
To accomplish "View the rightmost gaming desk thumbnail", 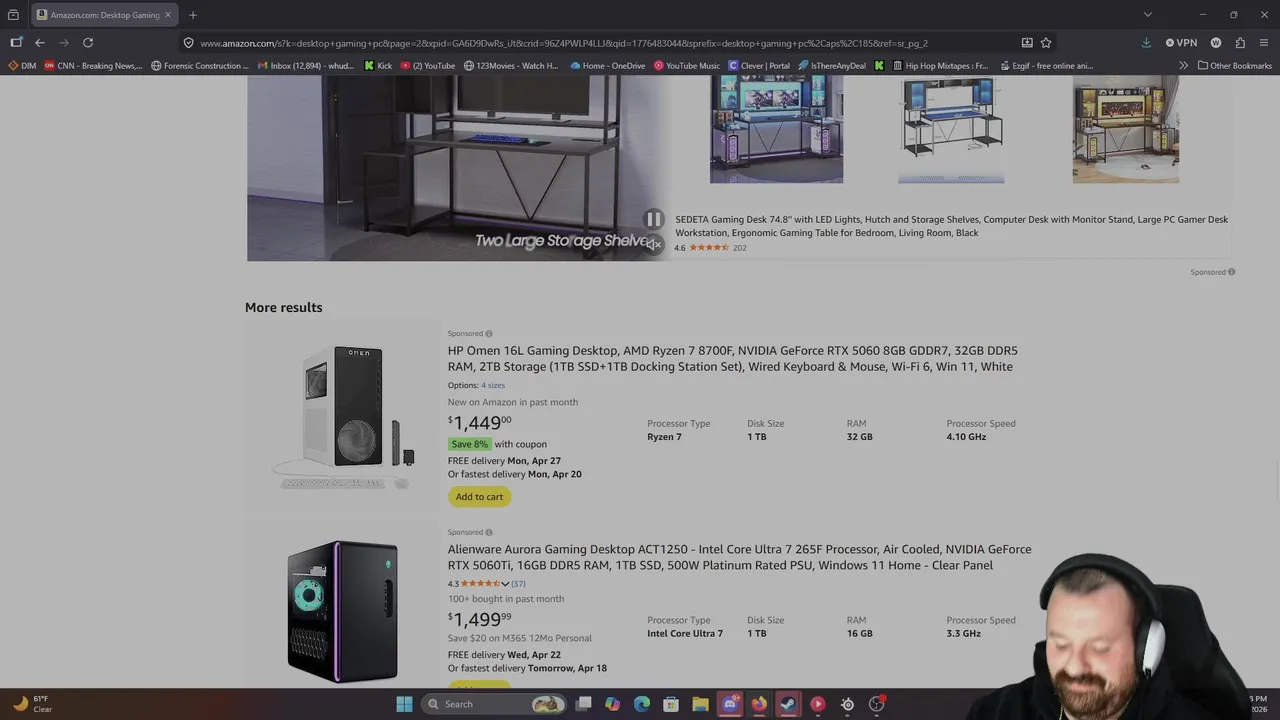I will click(1126, 129).
